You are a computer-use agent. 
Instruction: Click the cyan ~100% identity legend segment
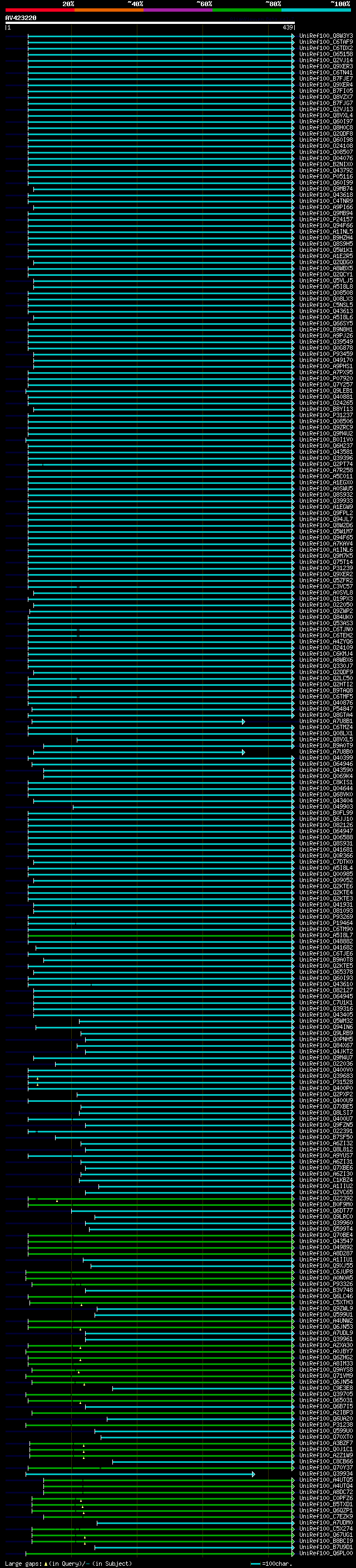[x=317, y=10]
